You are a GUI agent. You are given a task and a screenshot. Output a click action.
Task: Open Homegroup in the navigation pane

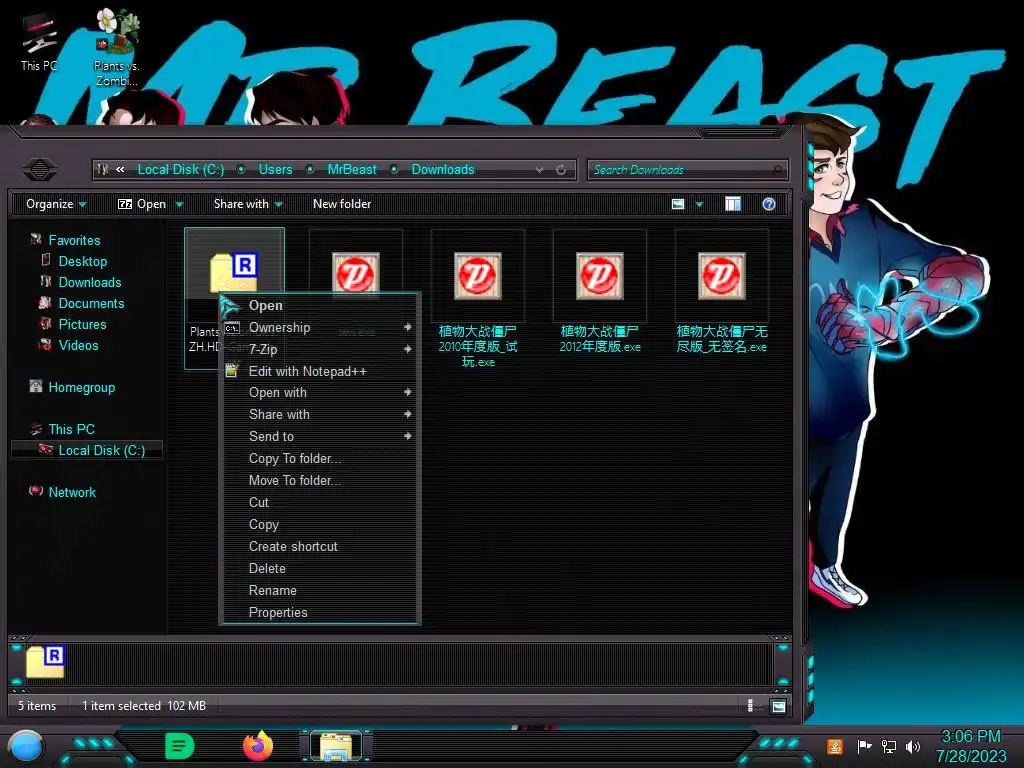(81, 387)
